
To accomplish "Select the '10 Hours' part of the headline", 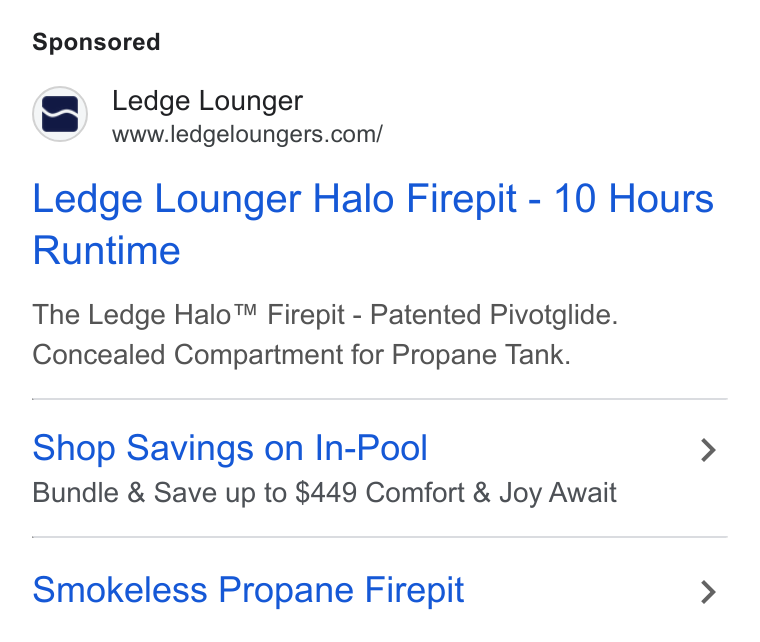I will pyautogui.click(x=633, y=198).
